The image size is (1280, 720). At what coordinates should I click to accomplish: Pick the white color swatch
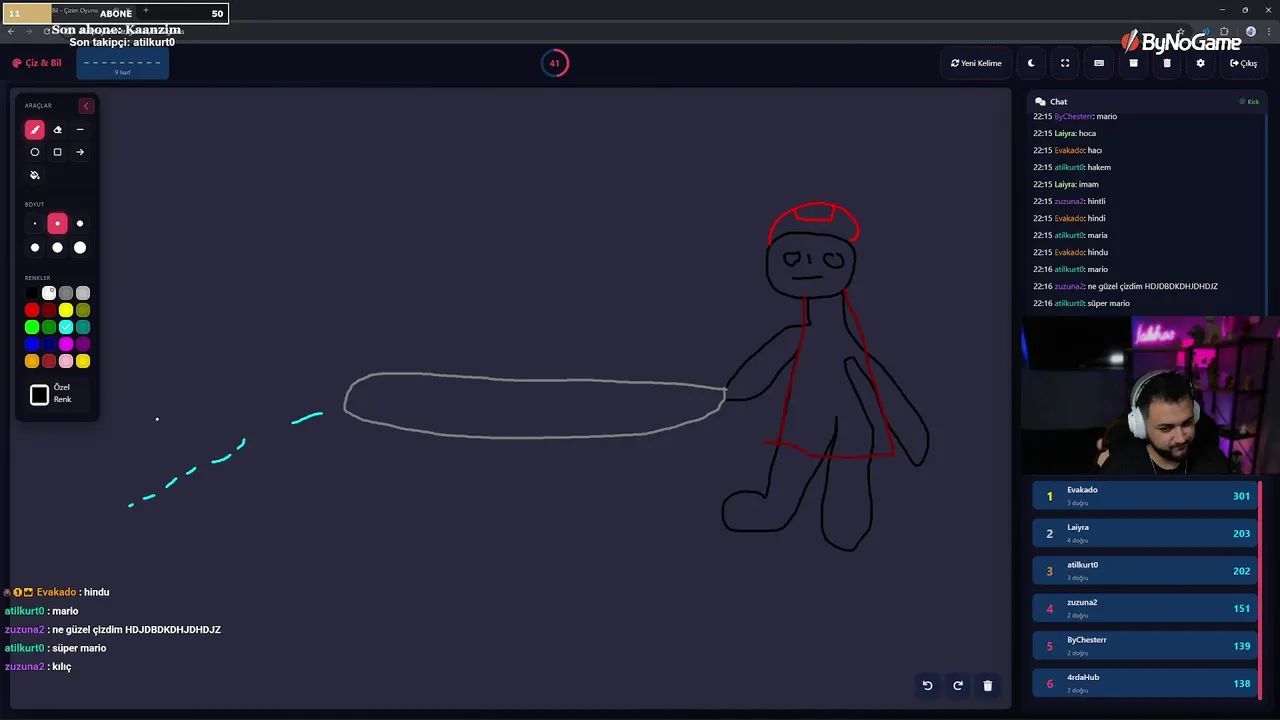[x=49, y=293]
